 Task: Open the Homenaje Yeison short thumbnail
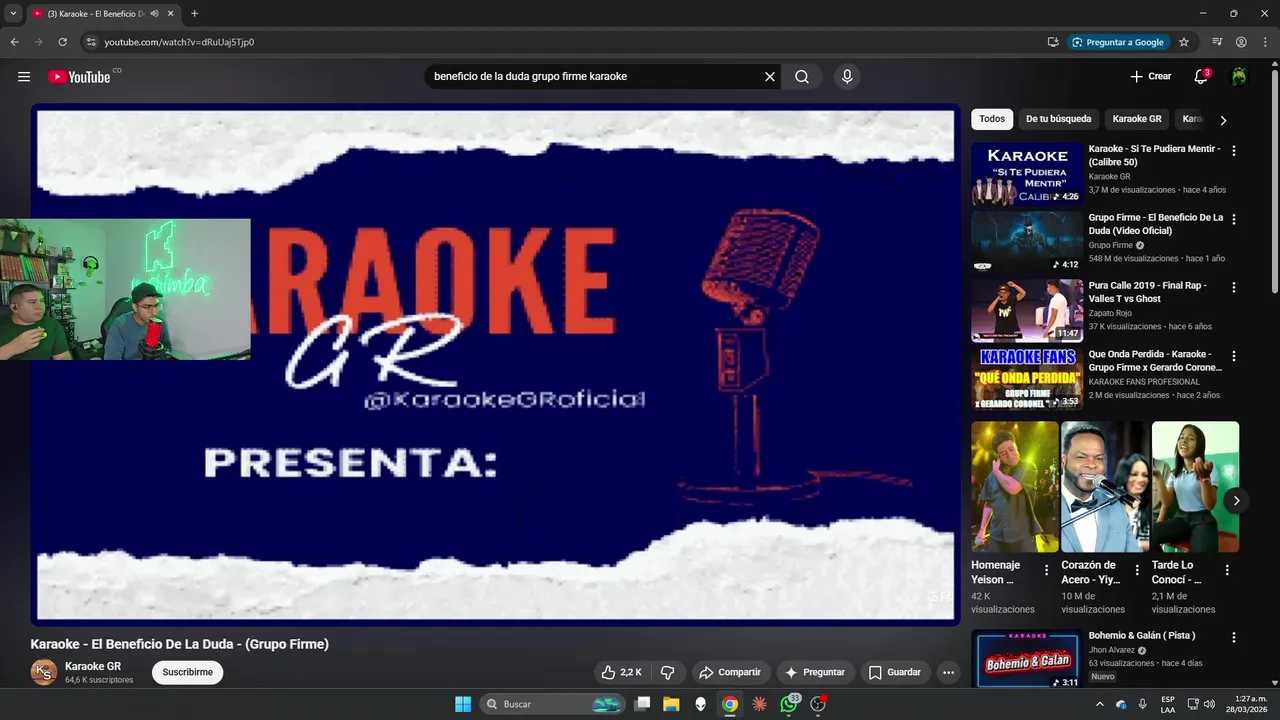(x=1014, y=487)
